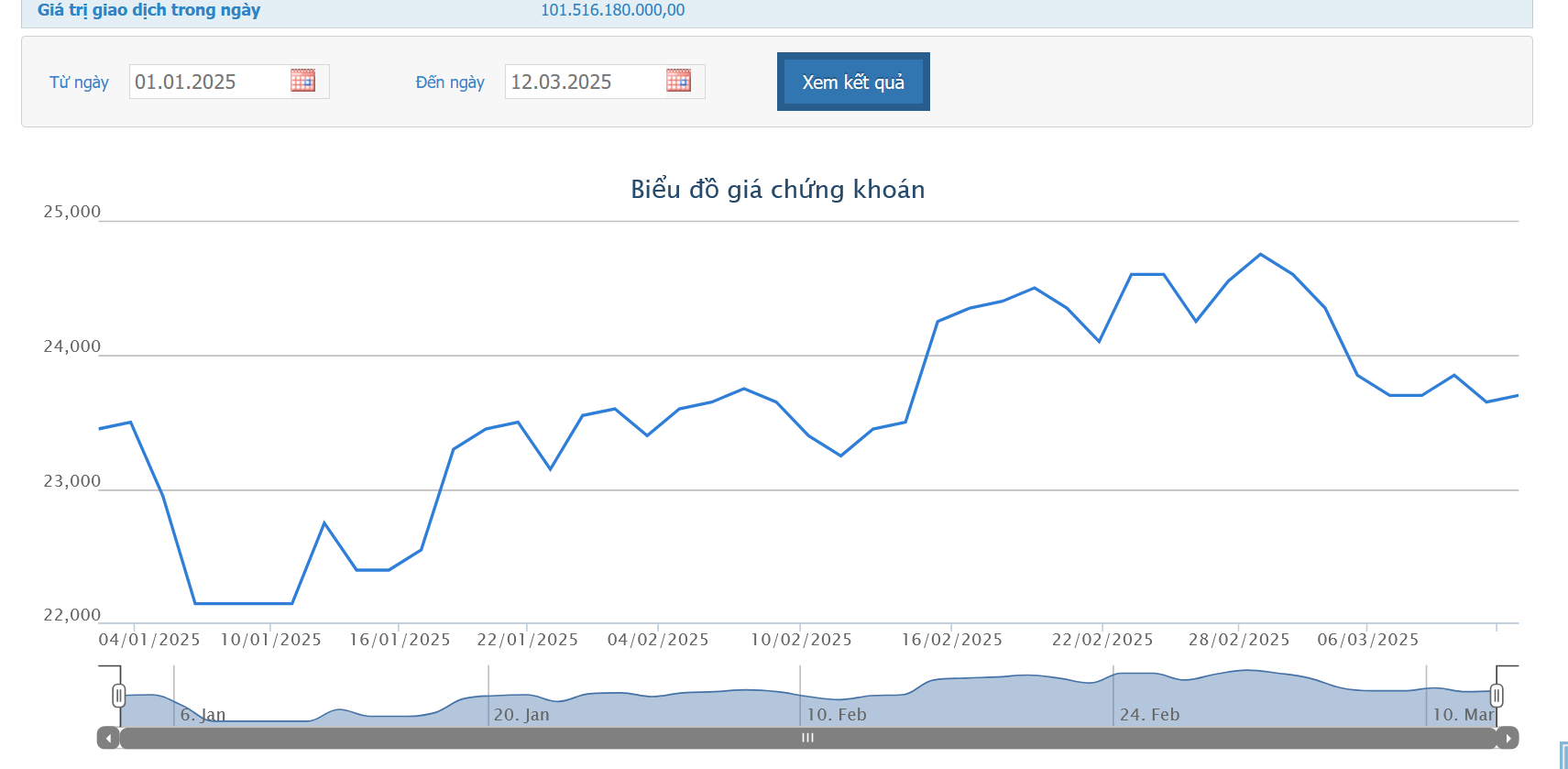Click the trading value 101.516.180.000,00

(612, 10)
